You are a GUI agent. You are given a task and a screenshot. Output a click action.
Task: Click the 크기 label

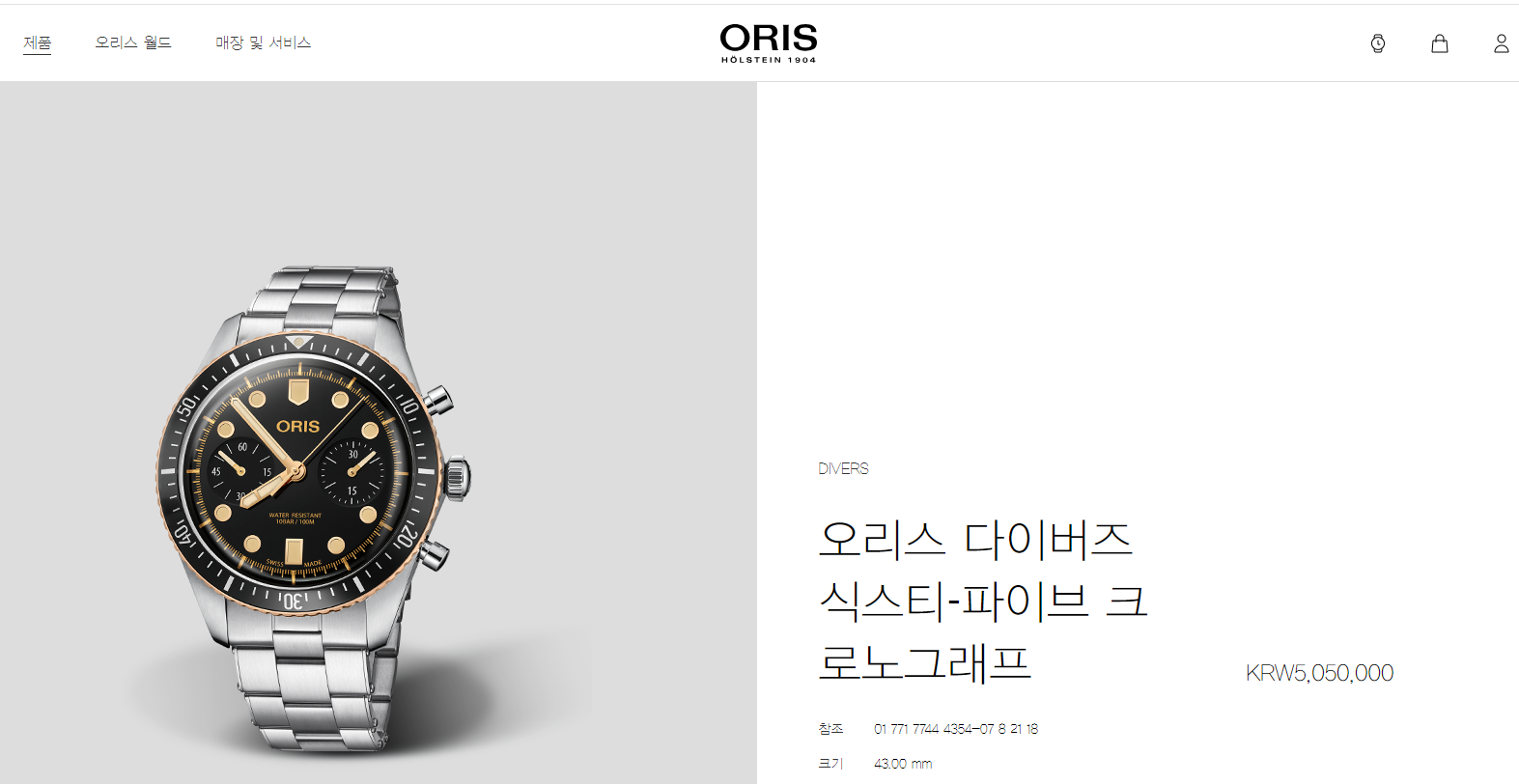click(830, 764)
